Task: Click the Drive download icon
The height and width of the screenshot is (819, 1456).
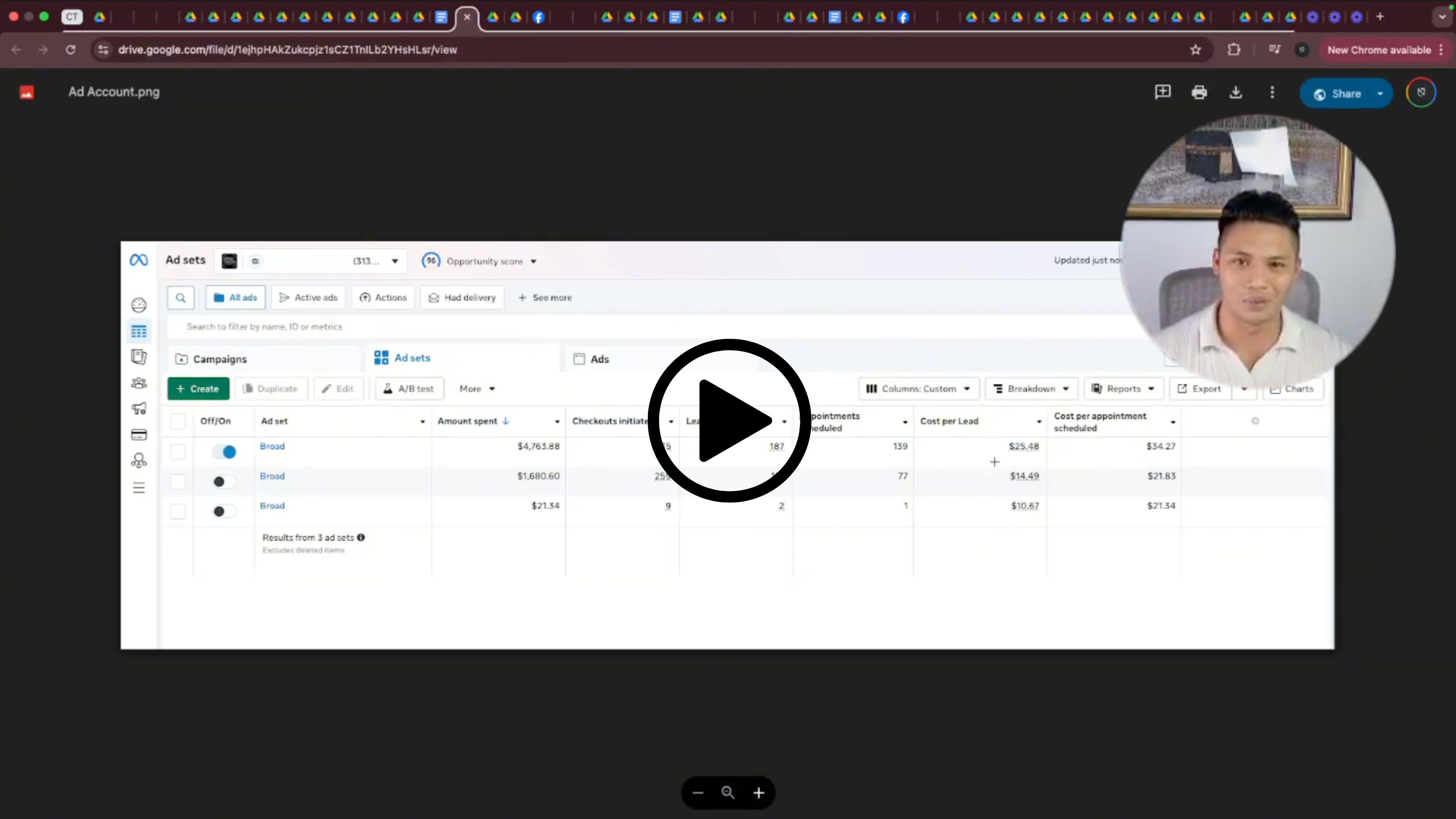Action: point(1236,92)
